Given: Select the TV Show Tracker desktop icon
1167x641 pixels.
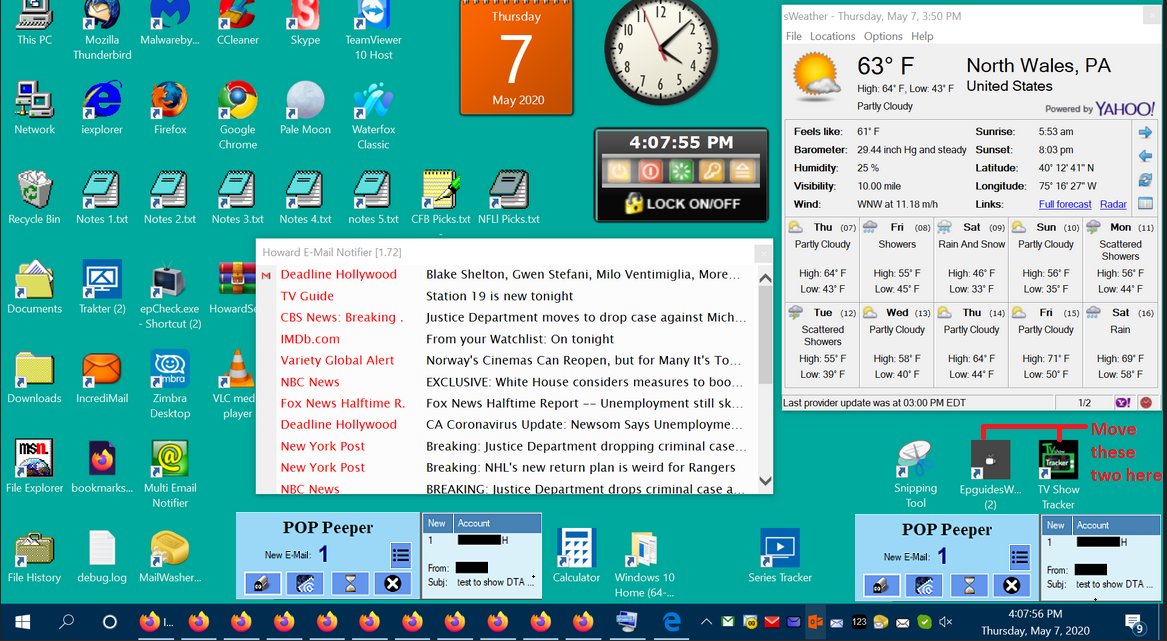Looking at the screenshot, I should (1058, 459).
